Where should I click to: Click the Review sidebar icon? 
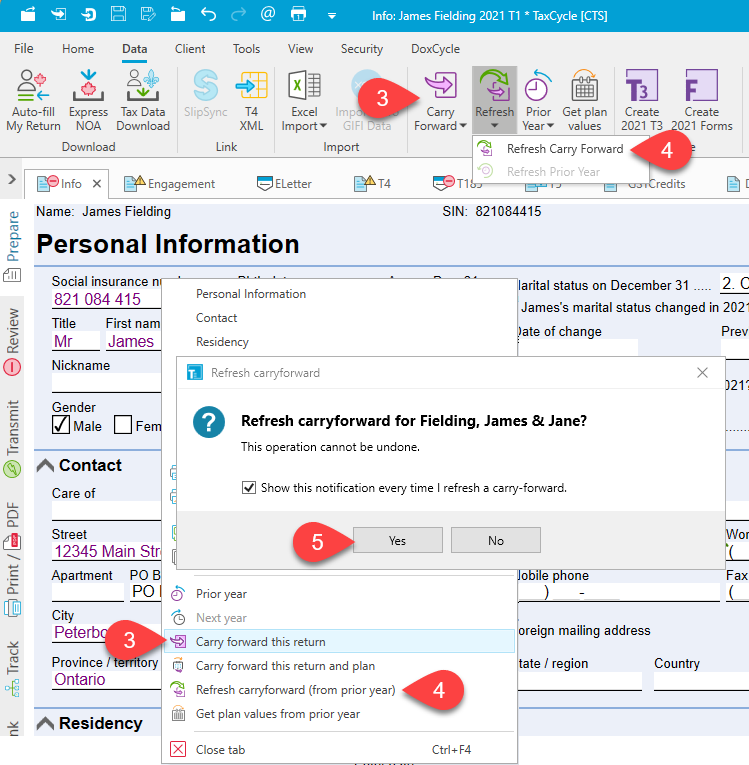click(x=12, y=367)
